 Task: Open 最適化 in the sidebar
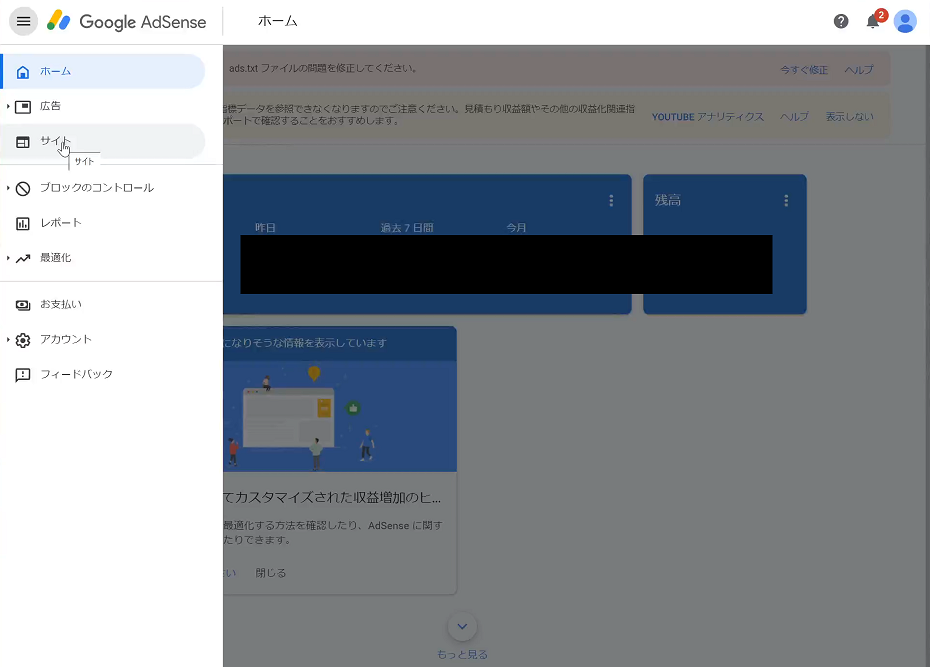(x=103, y=258)
